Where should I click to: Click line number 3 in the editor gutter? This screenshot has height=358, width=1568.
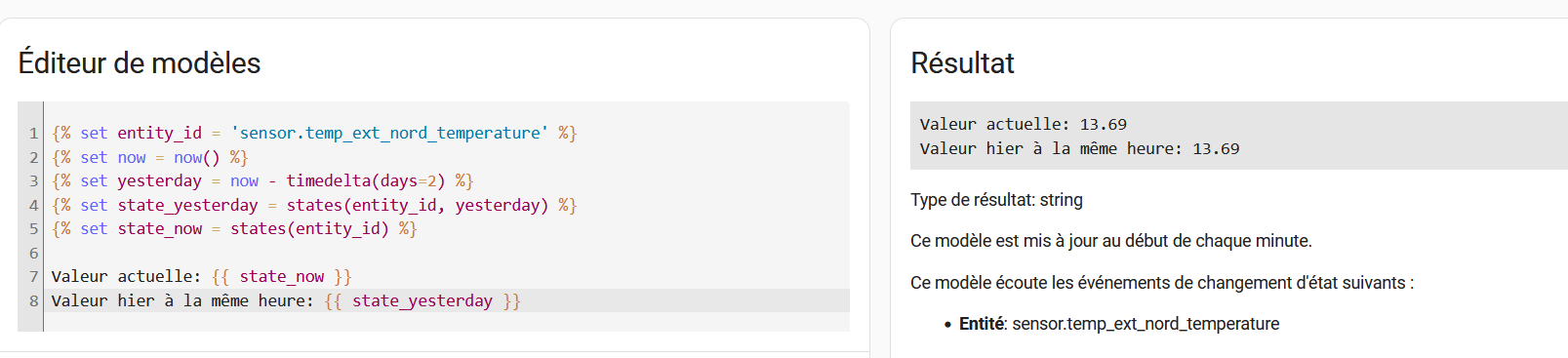[33, 180]
